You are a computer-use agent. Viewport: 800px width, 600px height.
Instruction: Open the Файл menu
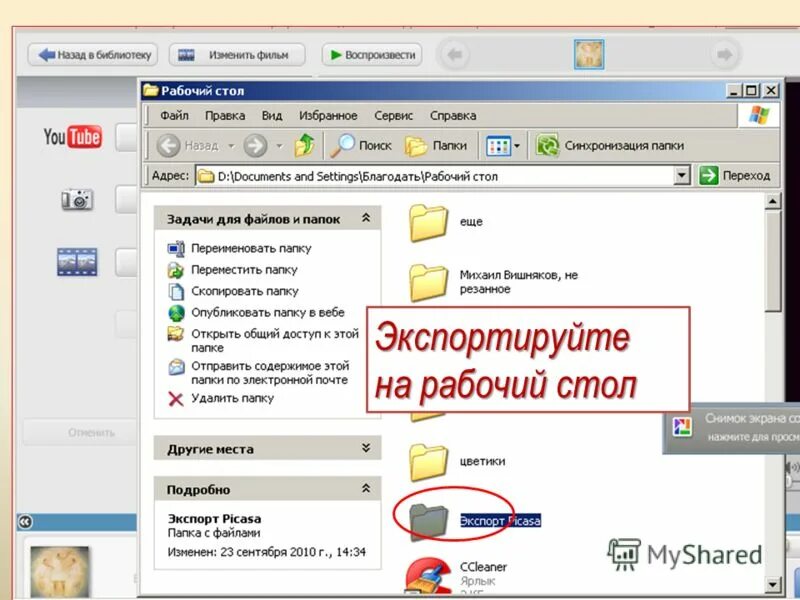click(174, 116)
